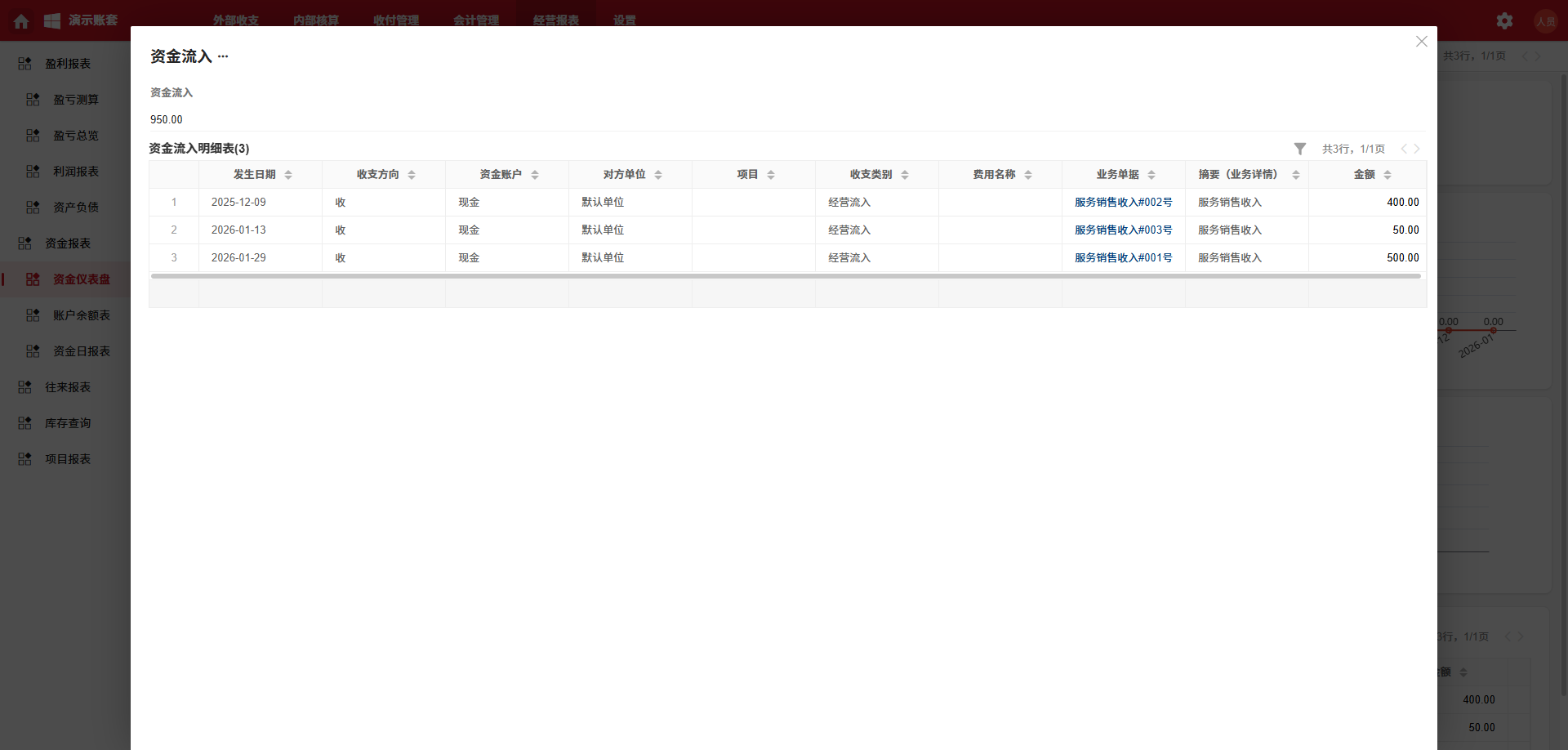Go to previous page of detail table
This screenshot has height=750, width=1568.
click(1404, 149)
